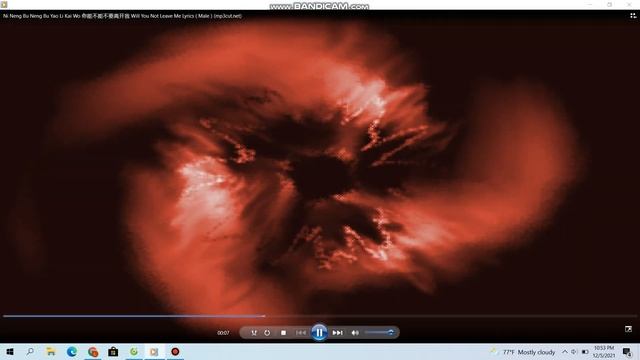The height and width of the screenshot is (360, 640).
Task: Click the 00:07 elapsed time display
Action: pyautogui.click(x=223, y=333)
